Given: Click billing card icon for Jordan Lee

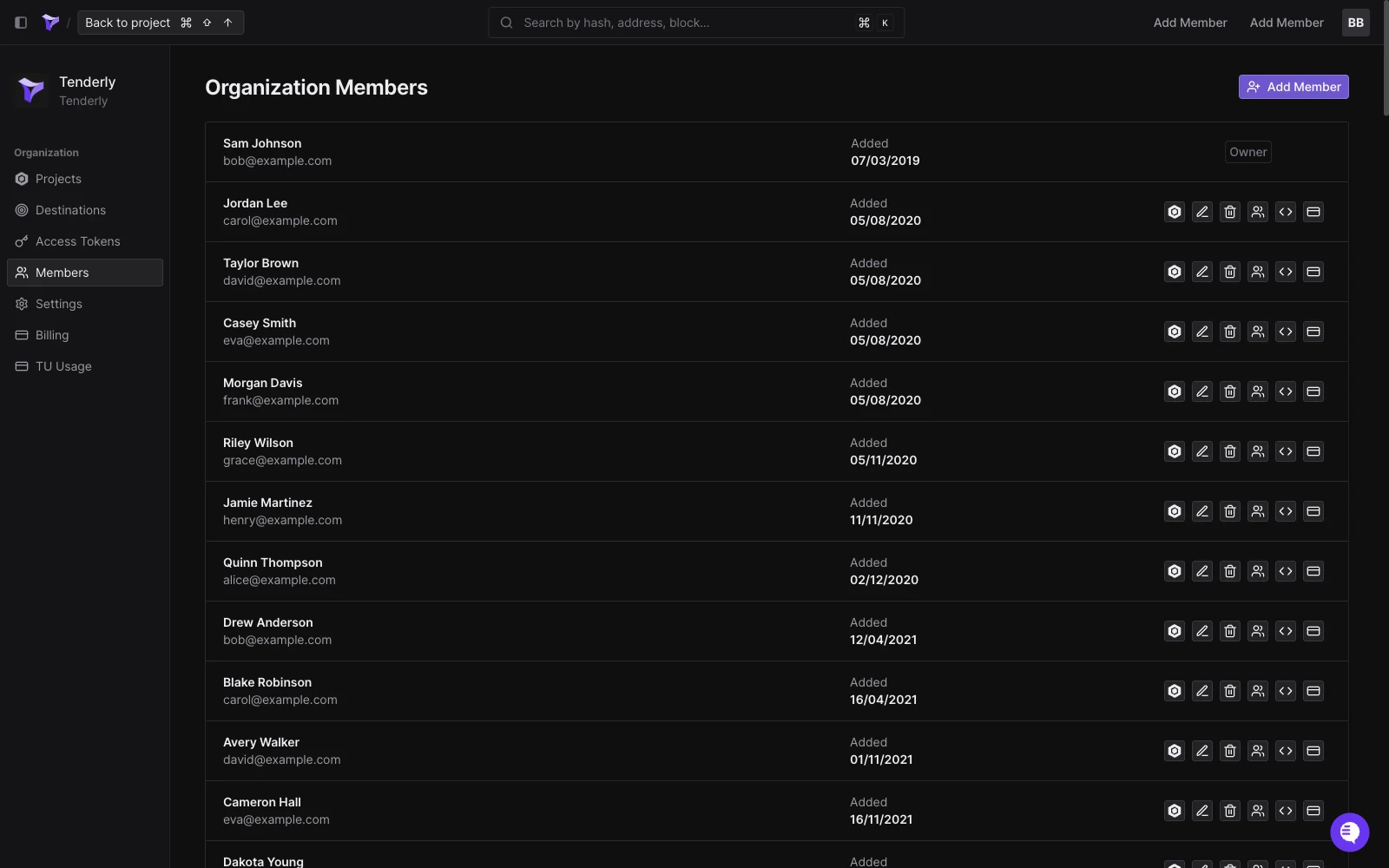Looking at the screenshot, I should point(1313,212).
